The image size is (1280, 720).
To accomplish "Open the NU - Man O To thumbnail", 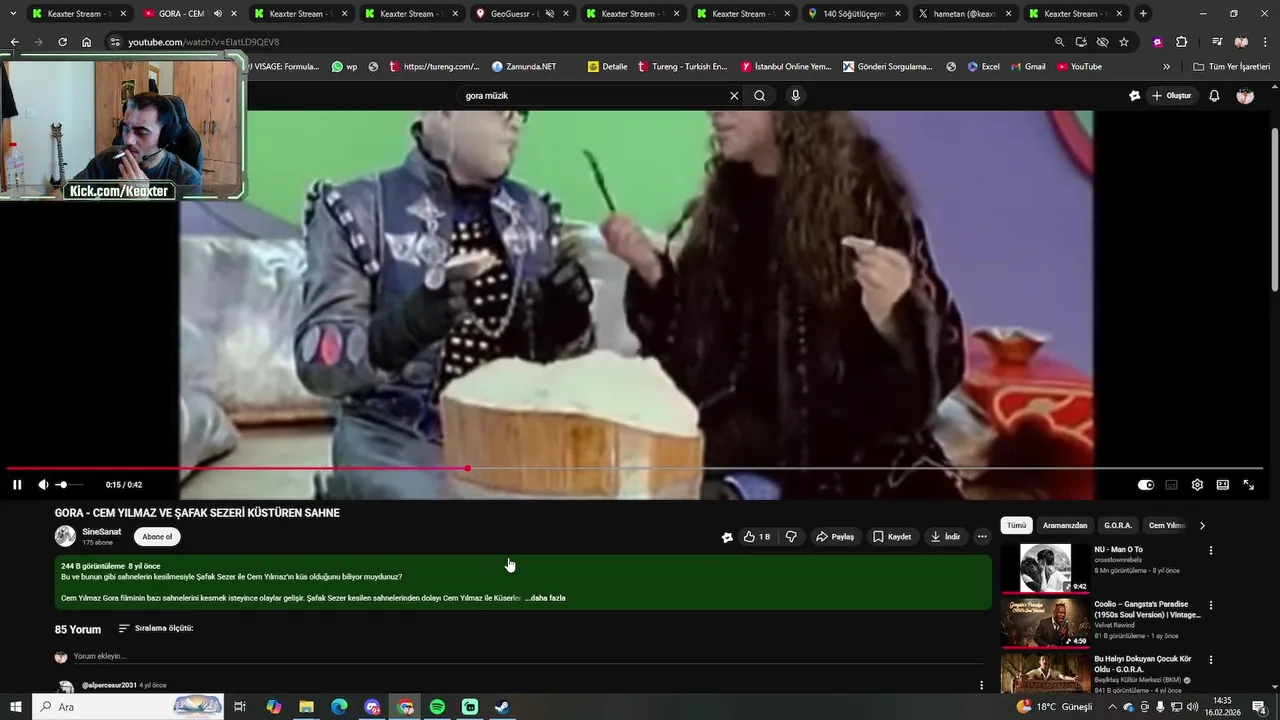I will [x=1045, y=568].
